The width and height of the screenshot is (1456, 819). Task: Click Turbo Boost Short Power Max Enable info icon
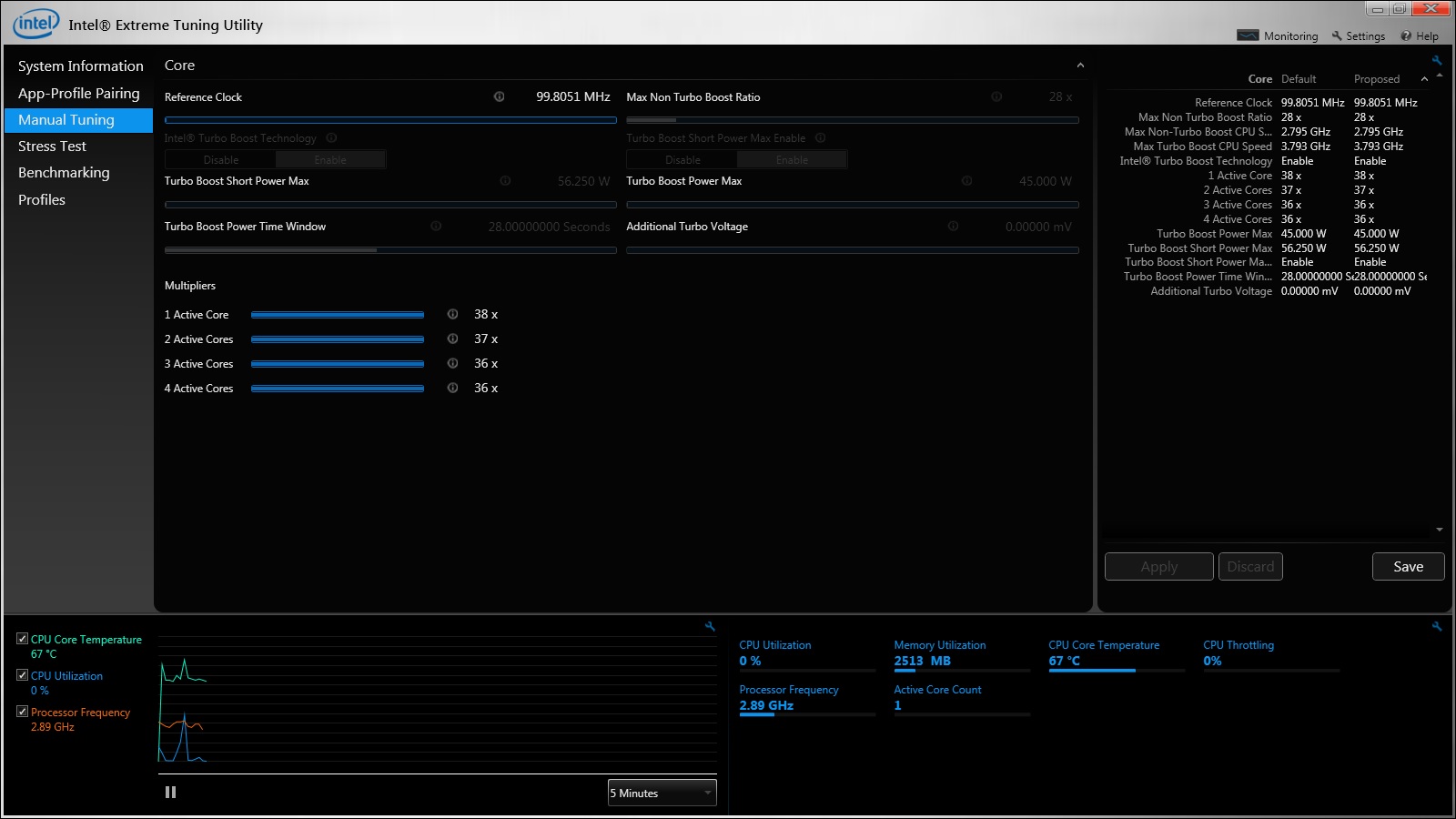tap(820, 138)
